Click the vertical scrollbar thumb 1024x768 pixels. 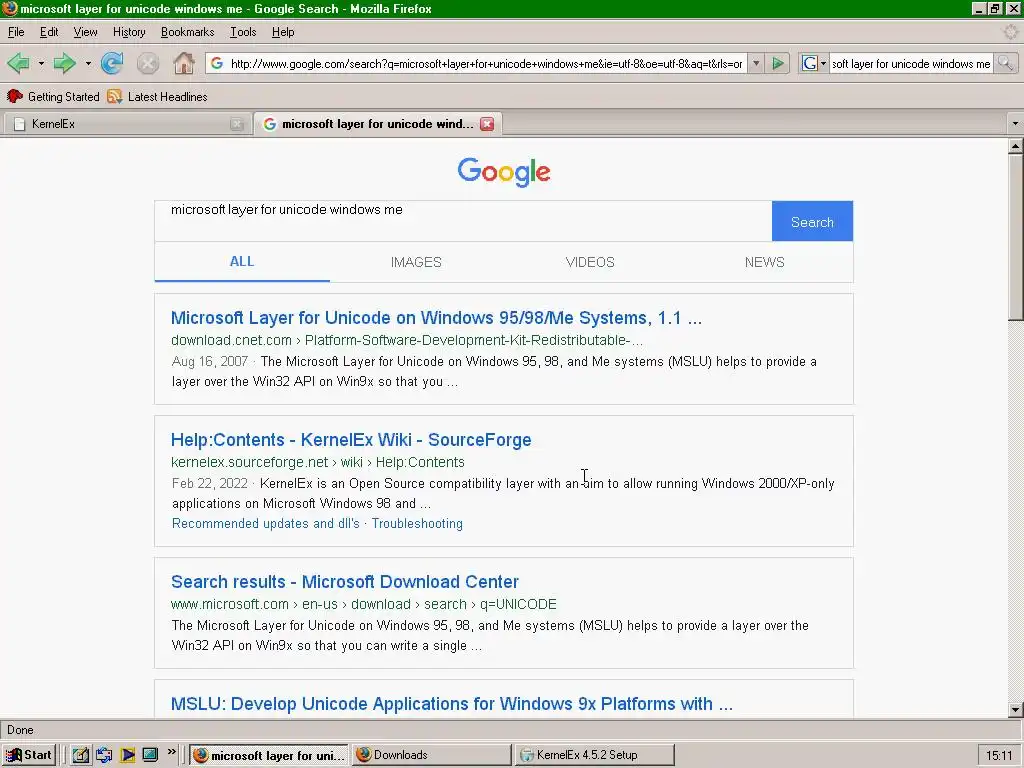pyautogui.click(x=1015, y=237)
